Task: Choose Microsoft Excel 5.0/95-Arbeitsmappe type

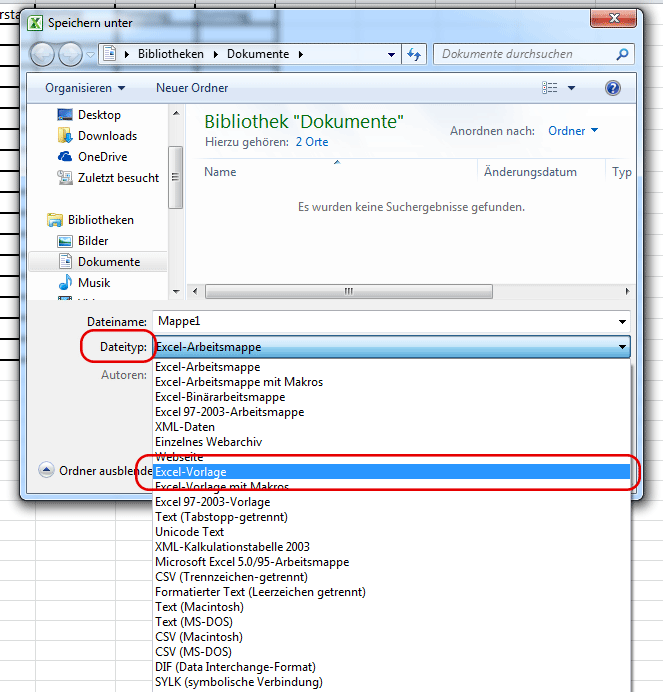Action: (392, 562)
